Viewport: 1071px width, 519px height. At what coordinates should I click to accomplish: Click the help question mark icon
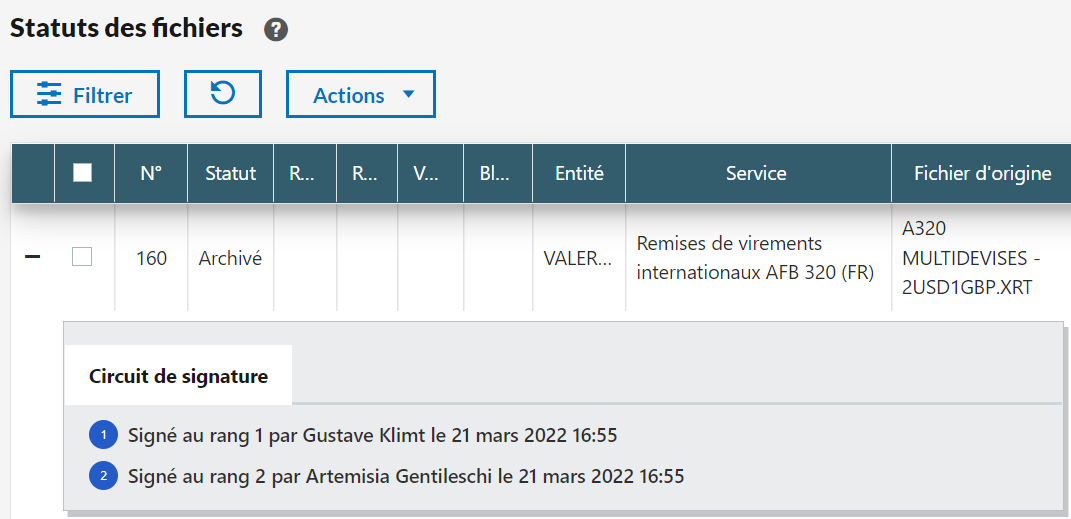[276, 30]
